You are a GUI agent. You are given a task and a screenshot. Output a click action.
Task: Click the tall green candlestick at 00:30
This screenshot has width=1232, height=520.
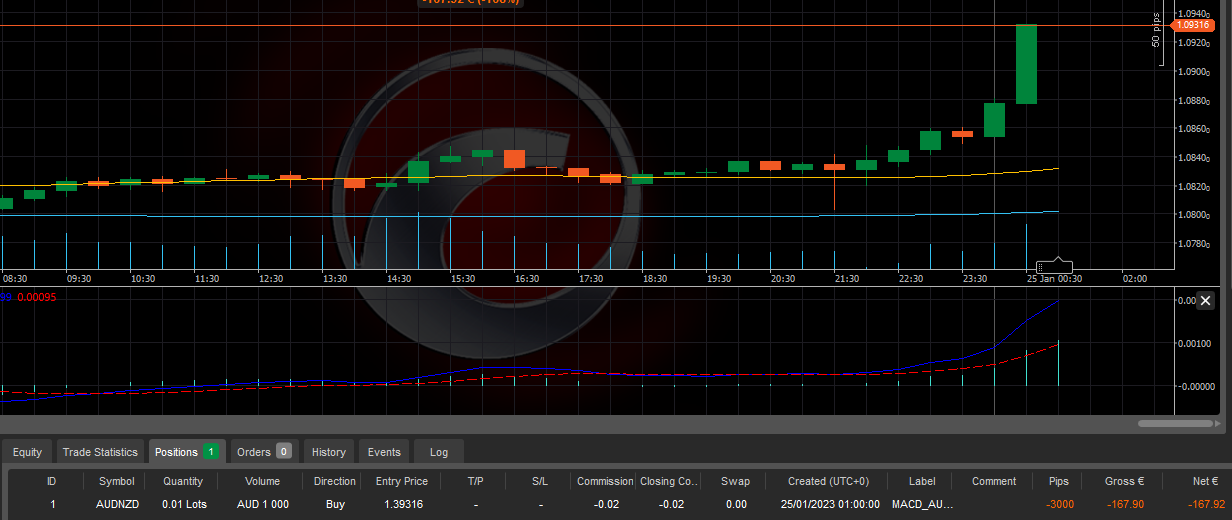point(1026,64)
